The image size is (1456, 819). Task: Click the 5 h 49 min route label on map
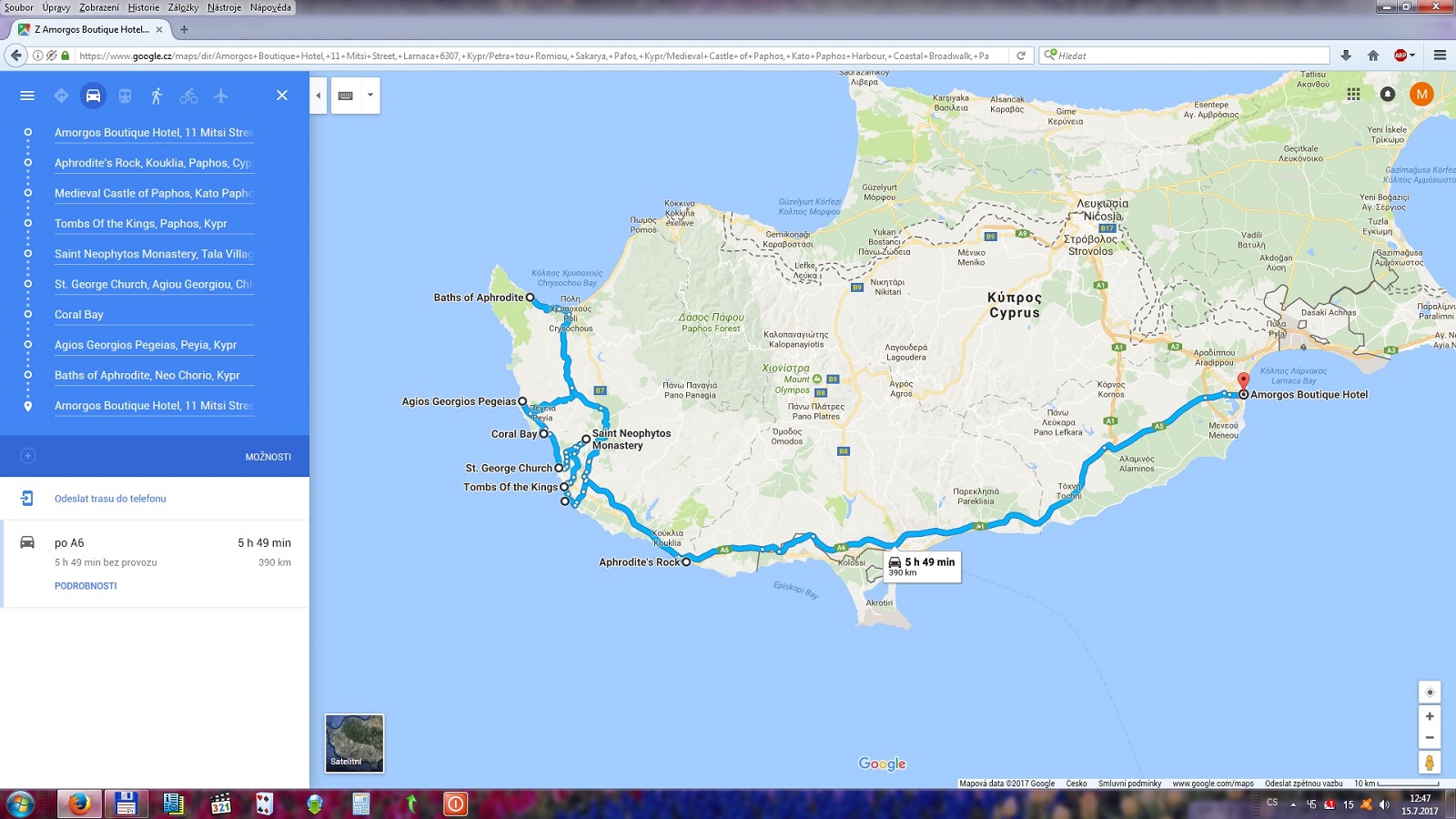(922, 566)
